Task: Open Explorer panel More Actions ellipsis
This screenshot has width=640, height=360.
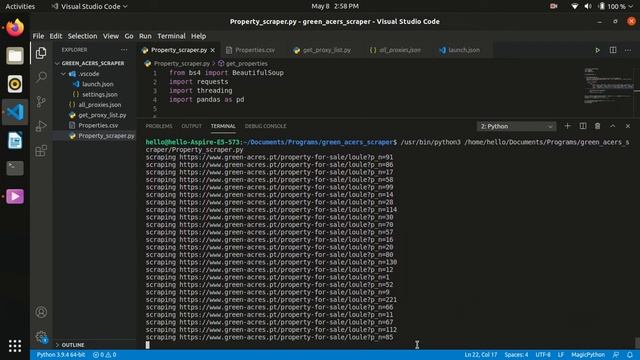Action: point(124,50)
